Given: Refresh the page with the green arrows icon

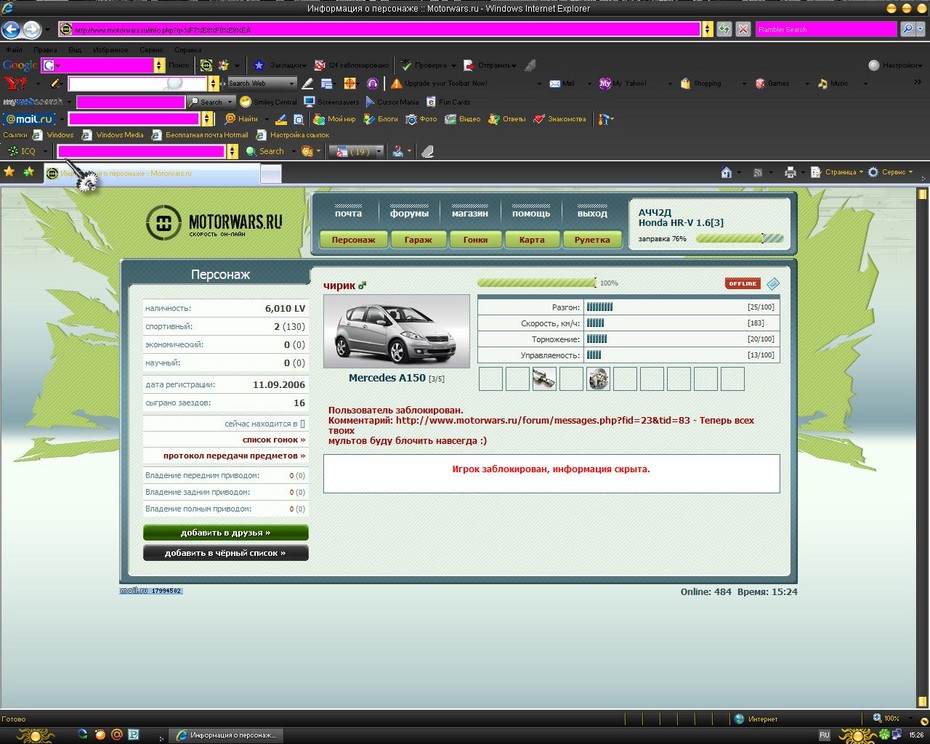Looking at the screenshot, I should pos(724,29).
